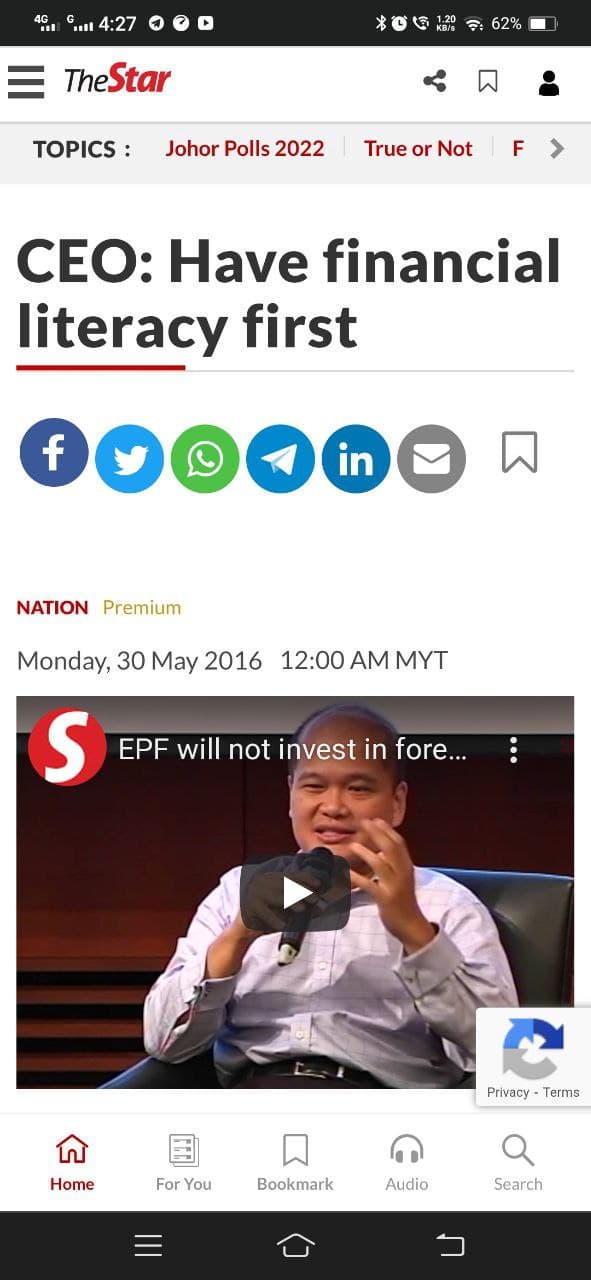Toggle the bookmark beside the share icons
591x1280 pixels.
pyautogui.click(x=519, y=452)
